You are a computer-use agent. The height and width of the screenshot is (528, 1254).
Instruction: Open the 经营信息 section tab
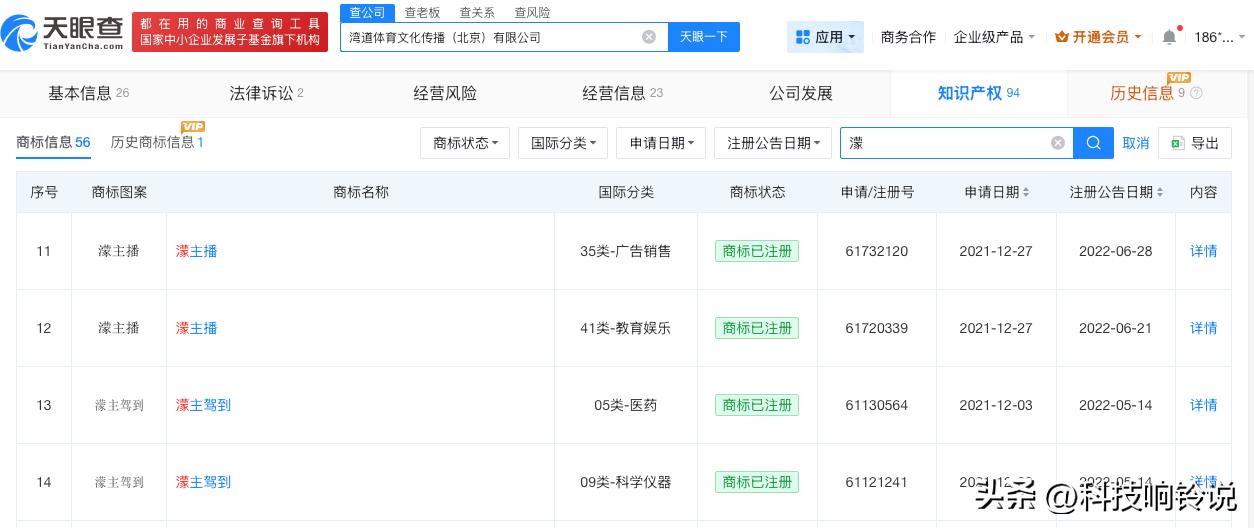623,93
